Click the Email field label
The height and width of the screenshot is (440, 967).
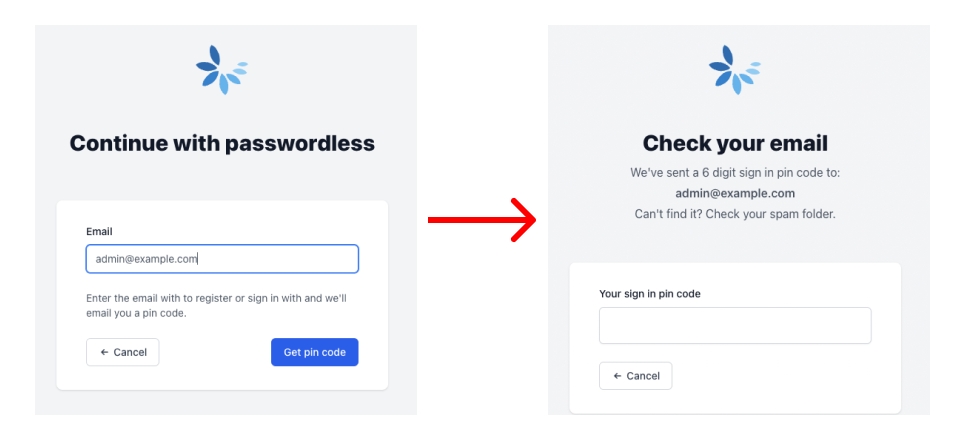click(99, 231)
